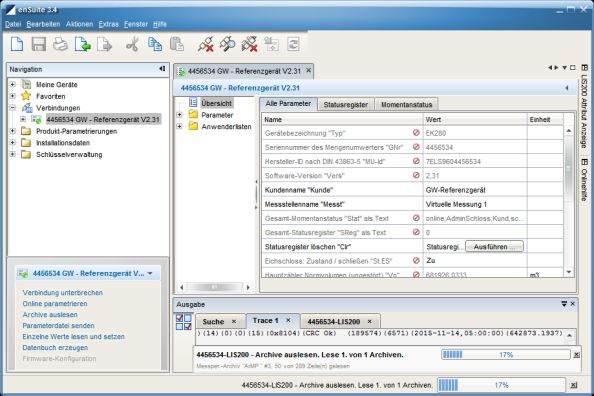Switch to the Statusregister tab

[x=345, y=105]
